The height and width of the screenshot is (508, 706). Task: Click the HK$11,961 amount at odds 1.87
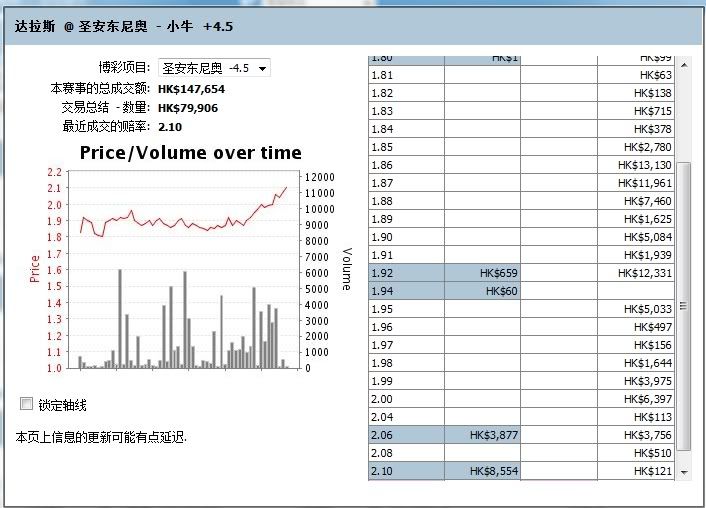(636, 183)
